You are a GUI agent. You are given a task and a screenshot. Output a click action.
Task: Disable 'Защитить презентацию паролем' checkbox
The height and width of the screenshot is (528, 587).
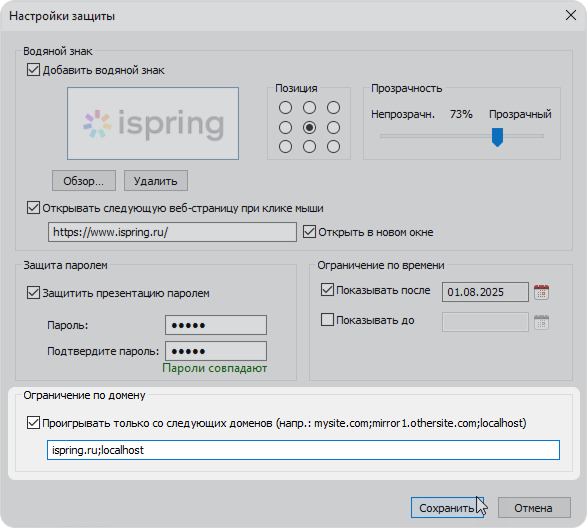[x=33, y=293]
